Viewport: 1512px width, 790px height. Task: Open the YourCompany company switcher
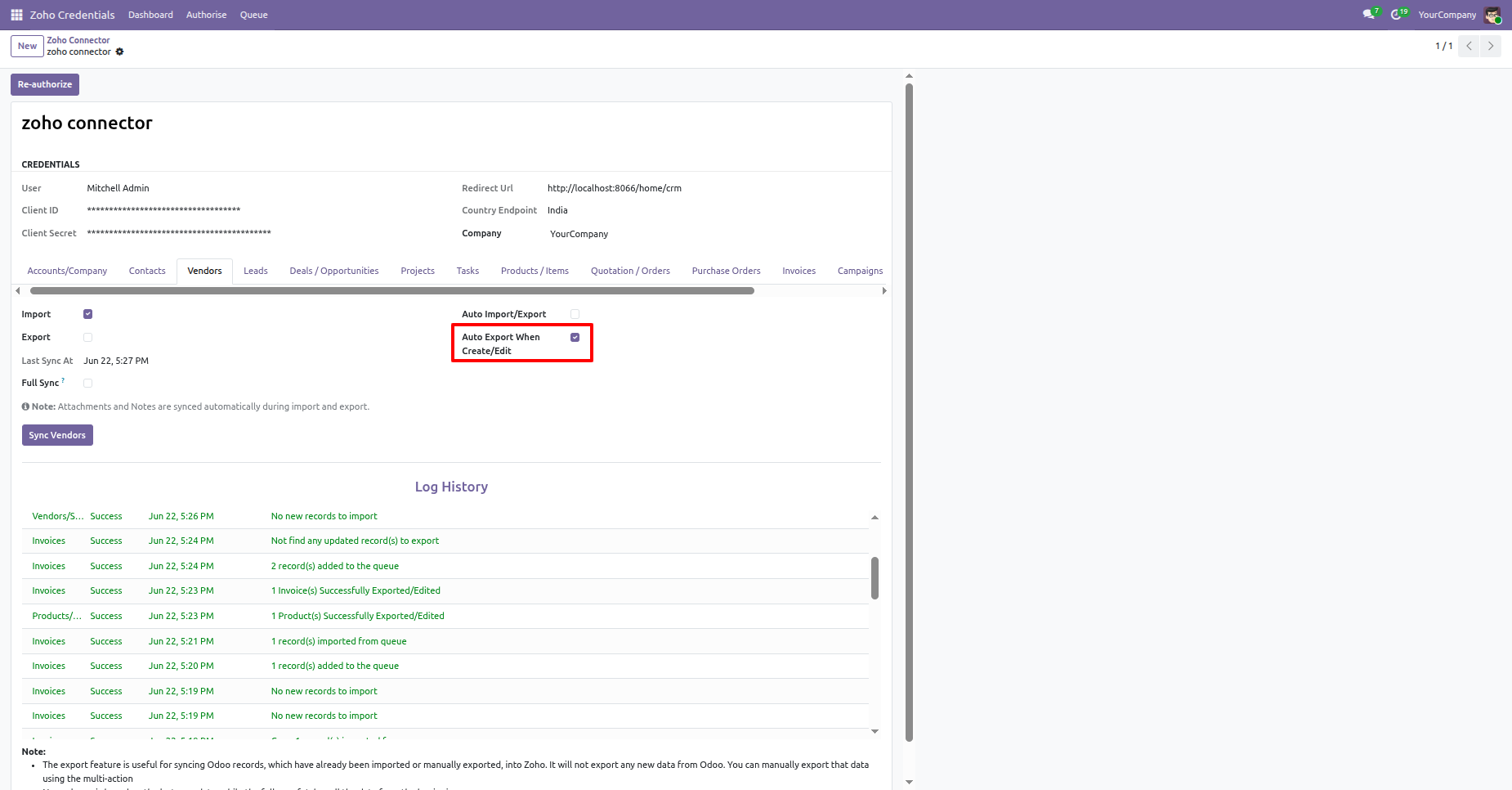pos(1447,15)
